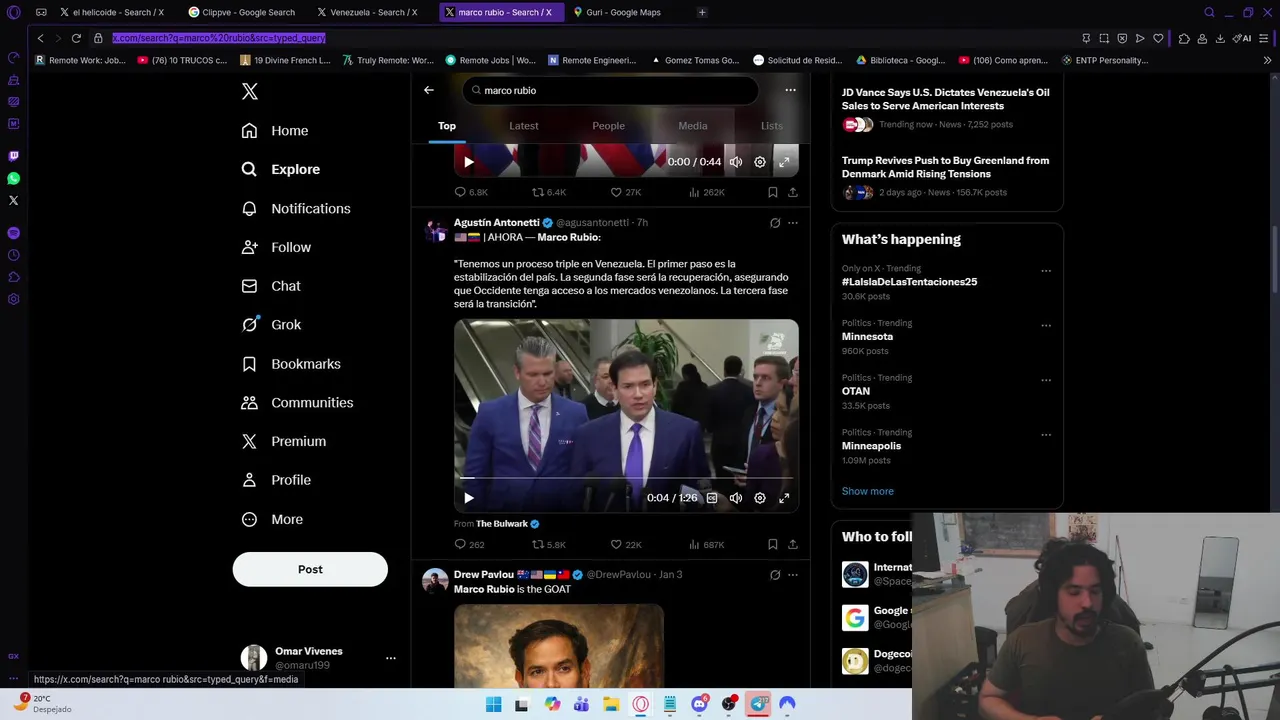This screenshot has height=720, width=1280.
Task: Open Chat in X sidebar
Action: coord(271,286)
